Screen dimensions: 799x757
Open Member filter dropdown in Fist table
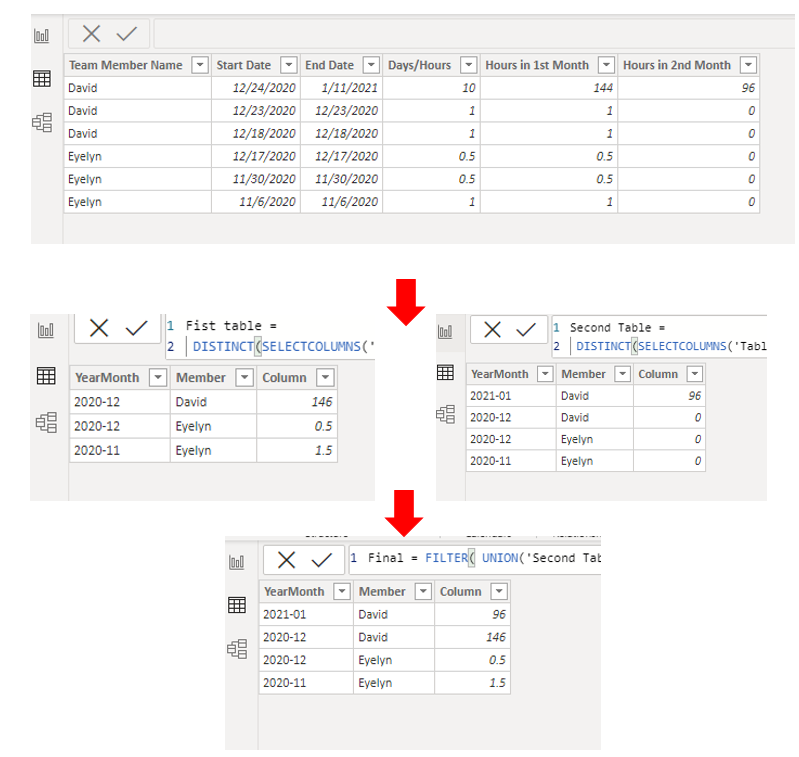pos(245,377)
